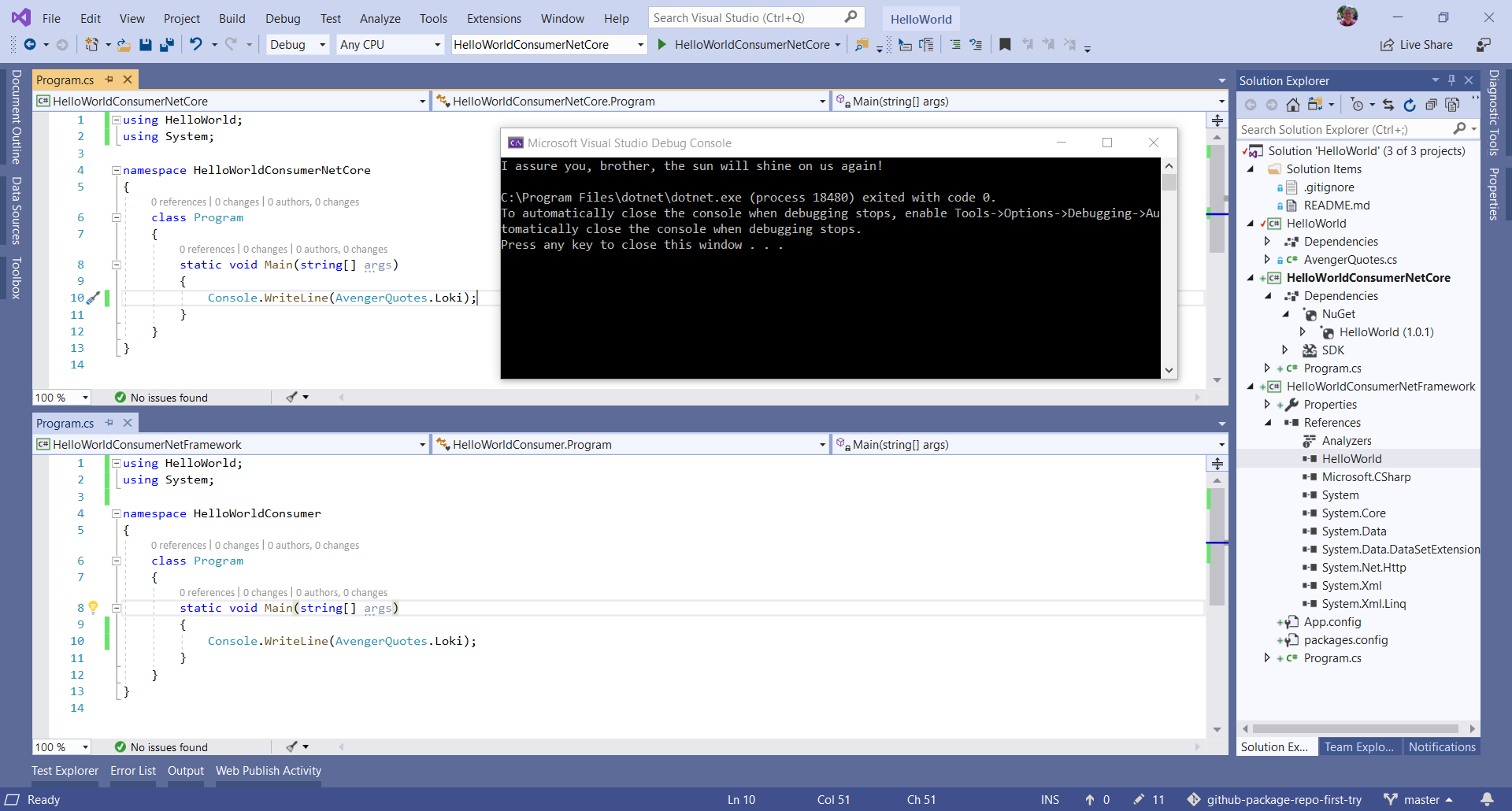This screenshot has height=811, width=1512.
Task: Refresh the Solution Explorer tree
Action: coord(1410,105)
